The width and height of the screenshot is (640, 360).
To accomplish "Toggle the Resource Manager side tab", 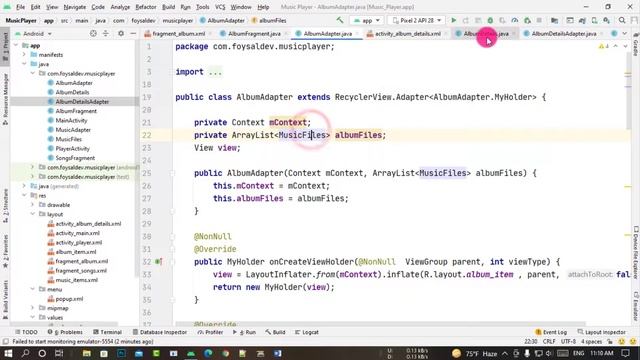I will [5, 99].
